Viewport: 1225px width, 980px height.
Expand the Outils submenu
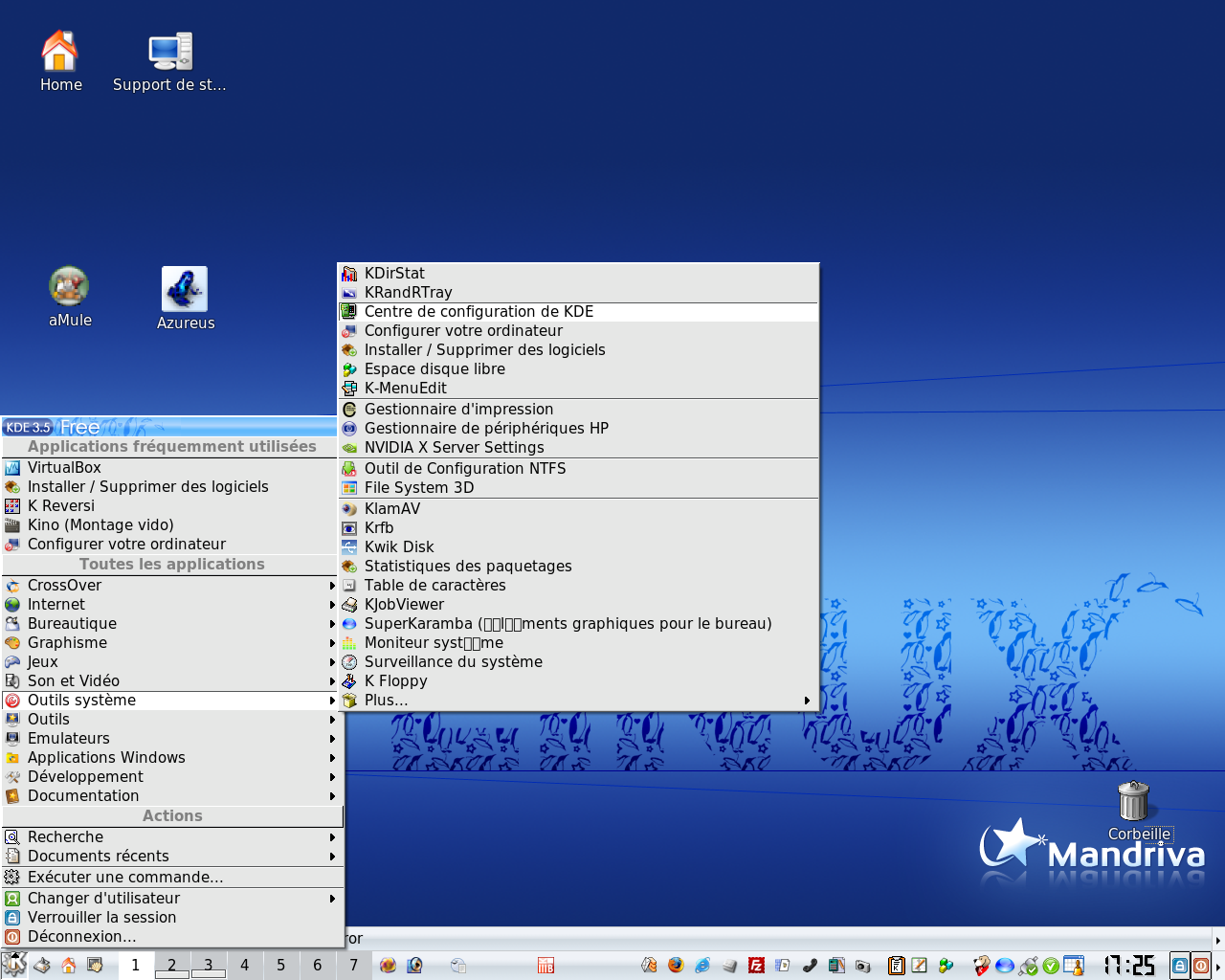(x=171, y=720)
